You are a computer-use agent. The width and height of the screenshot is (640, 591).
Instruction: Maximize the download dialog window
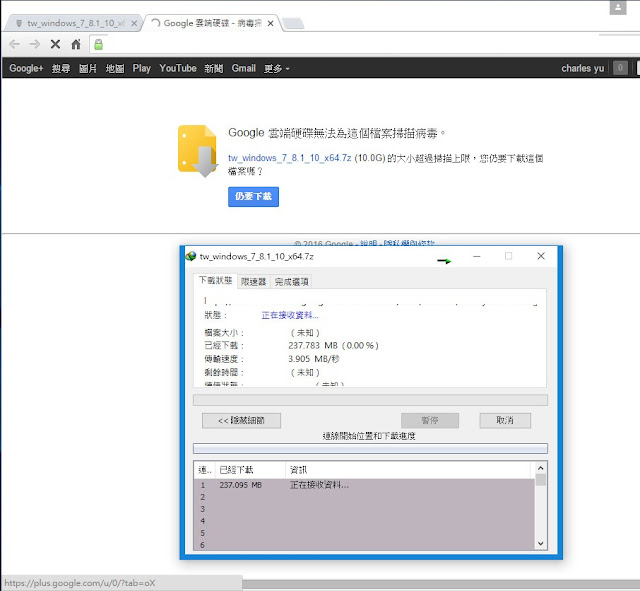[x=509, y=256]
